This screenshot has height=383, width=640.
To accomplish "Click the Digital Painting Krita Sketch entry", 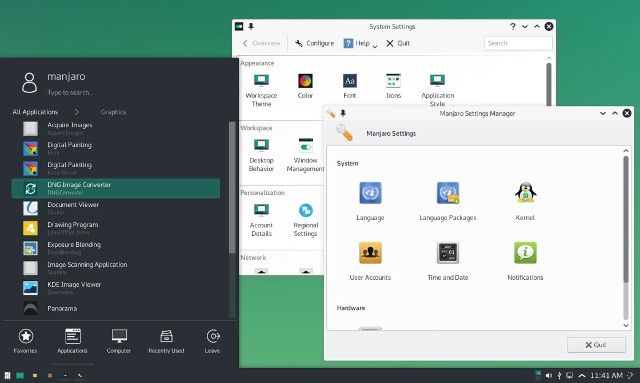I will 116,168.
